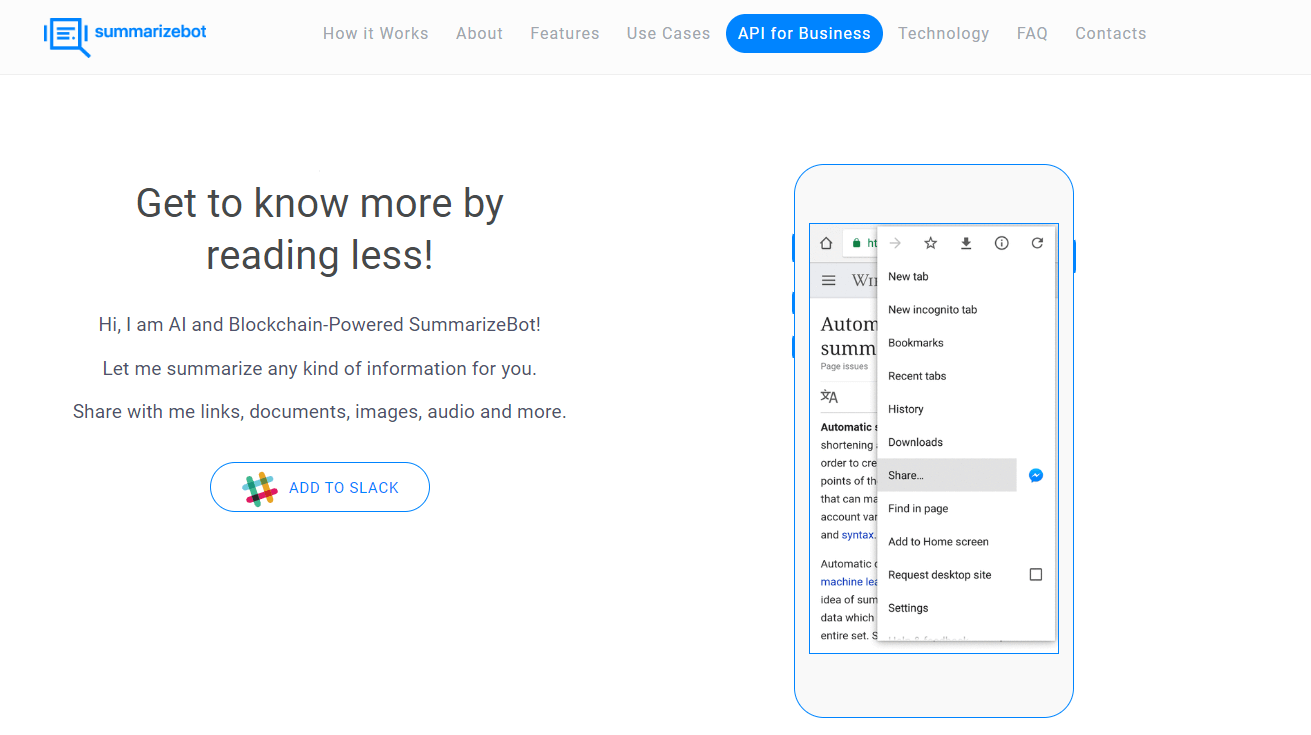Select Share… in phone menu
The width and height of the screenshot is (1311, 735).
947,475
